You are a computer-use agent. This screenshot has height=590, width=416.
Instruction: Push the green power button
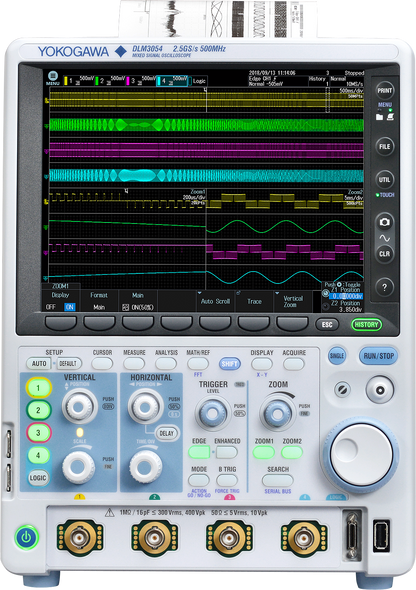coord(26,537)
